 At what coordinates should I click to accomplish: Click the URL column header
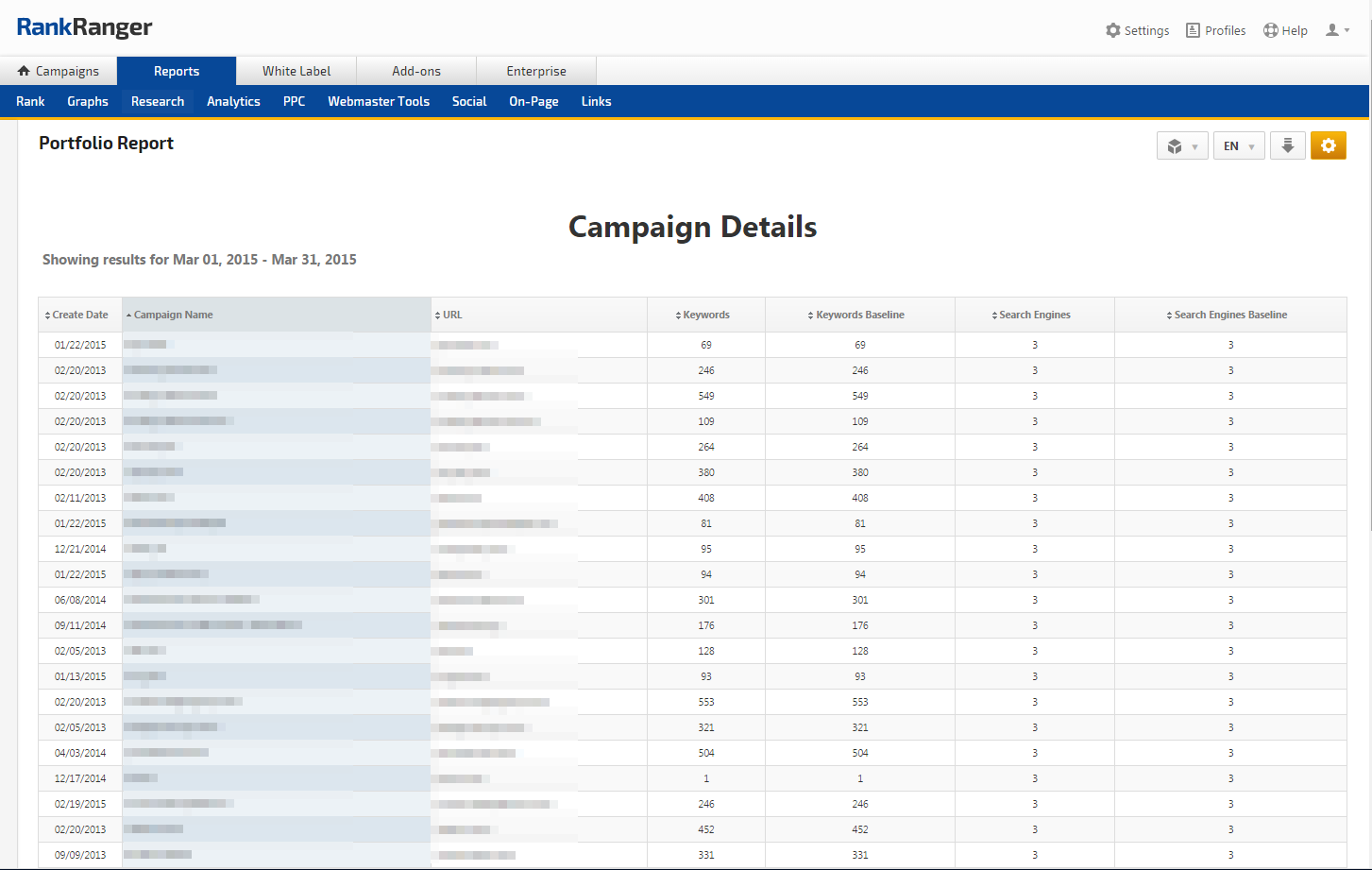pos(452,315)
